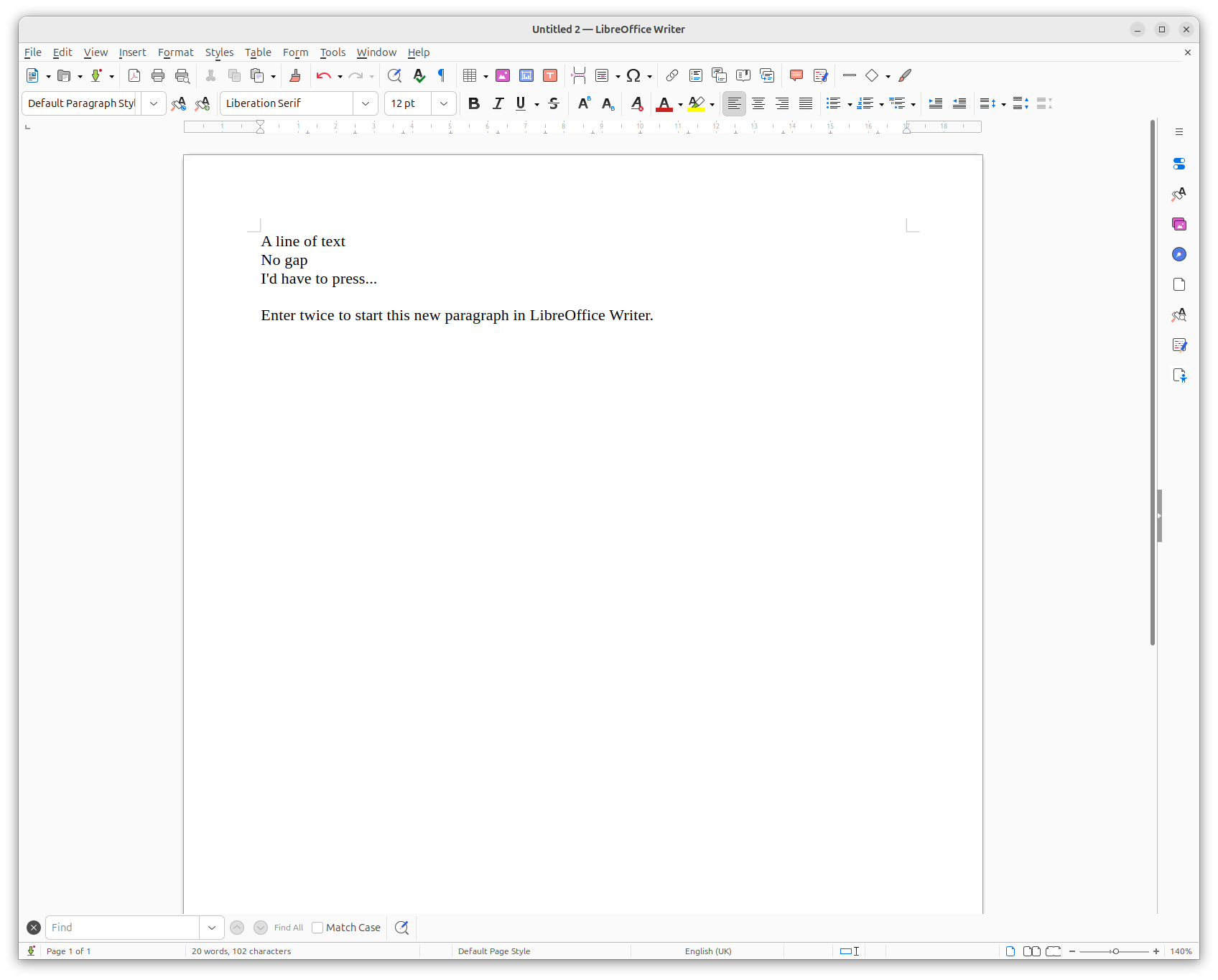Expand the Liberation Serif font dropdown
Screen dimensions: 1218x980
click(x=366, y=103)
